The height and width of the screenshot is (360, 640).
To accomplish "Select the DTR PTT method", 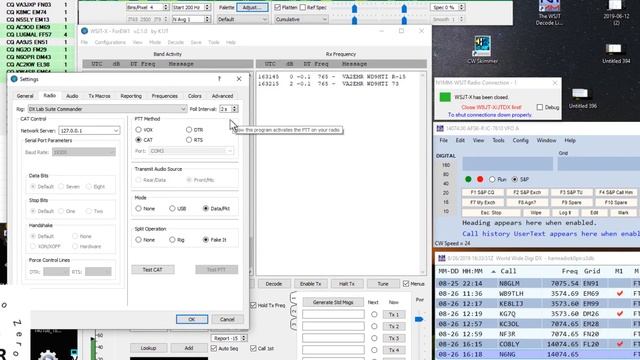I will 189,129.
